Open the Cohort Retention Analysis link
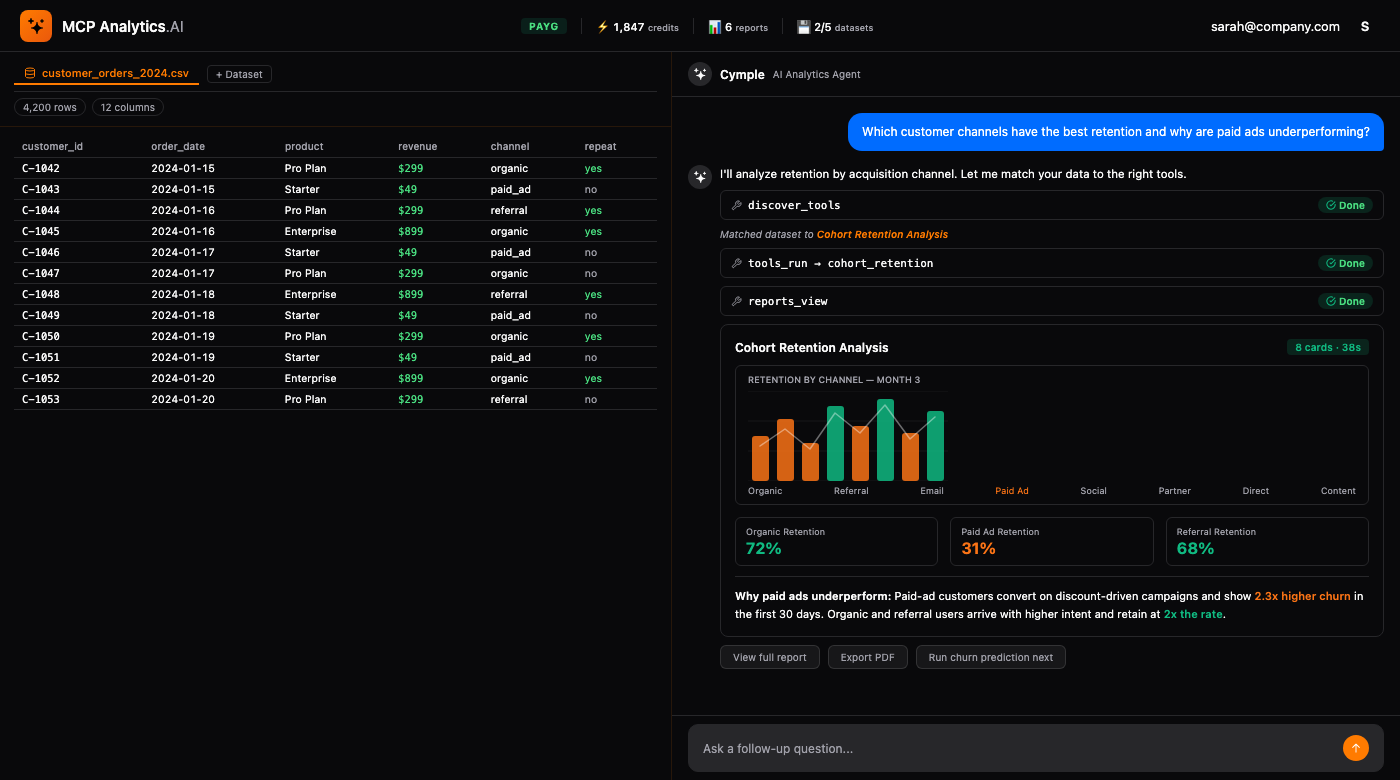The width and height of the screenshot is (1400, 780). pos(882,234)
